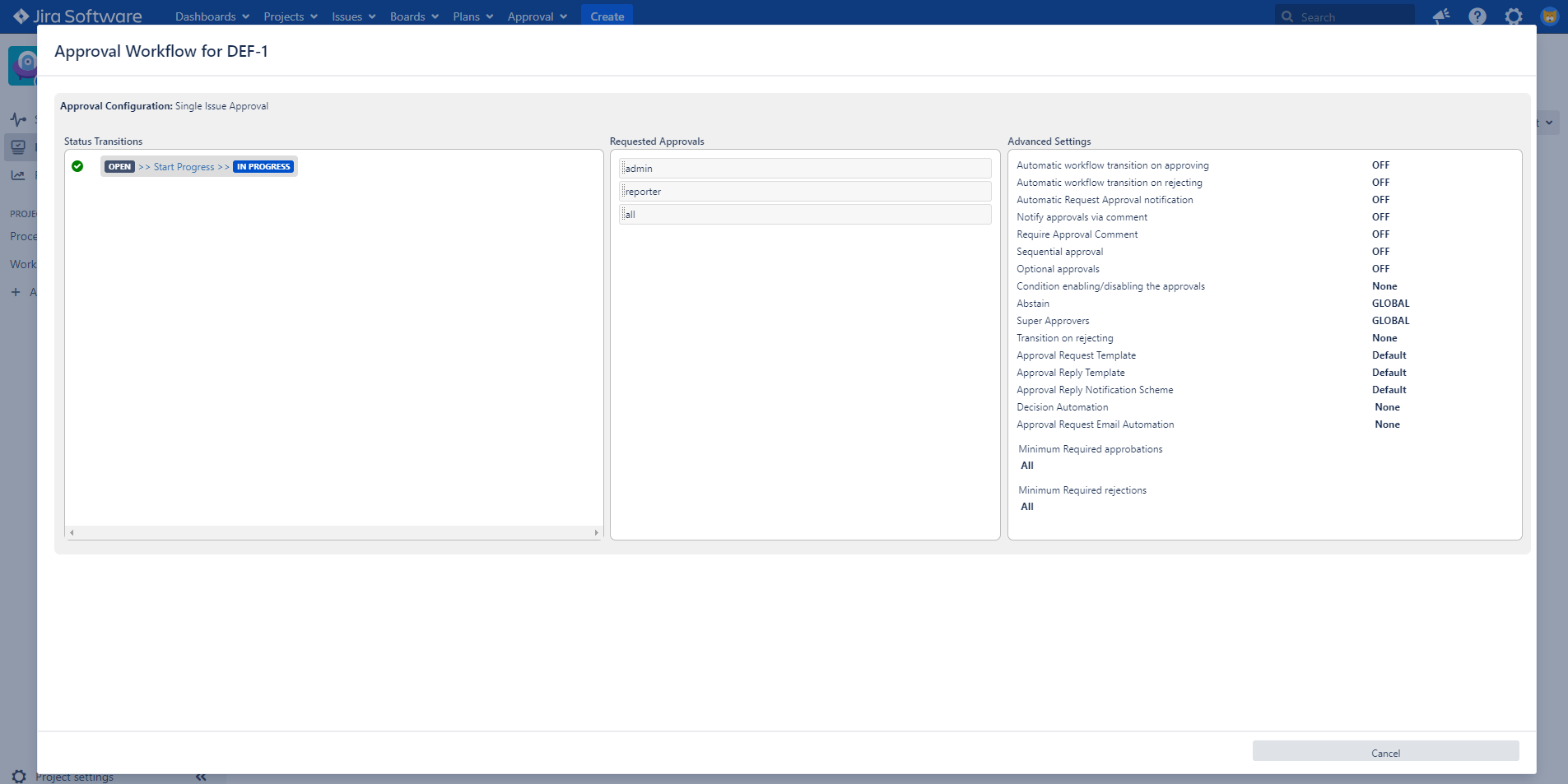
Task: Select the admin approver row
Action: coord(805,168)
